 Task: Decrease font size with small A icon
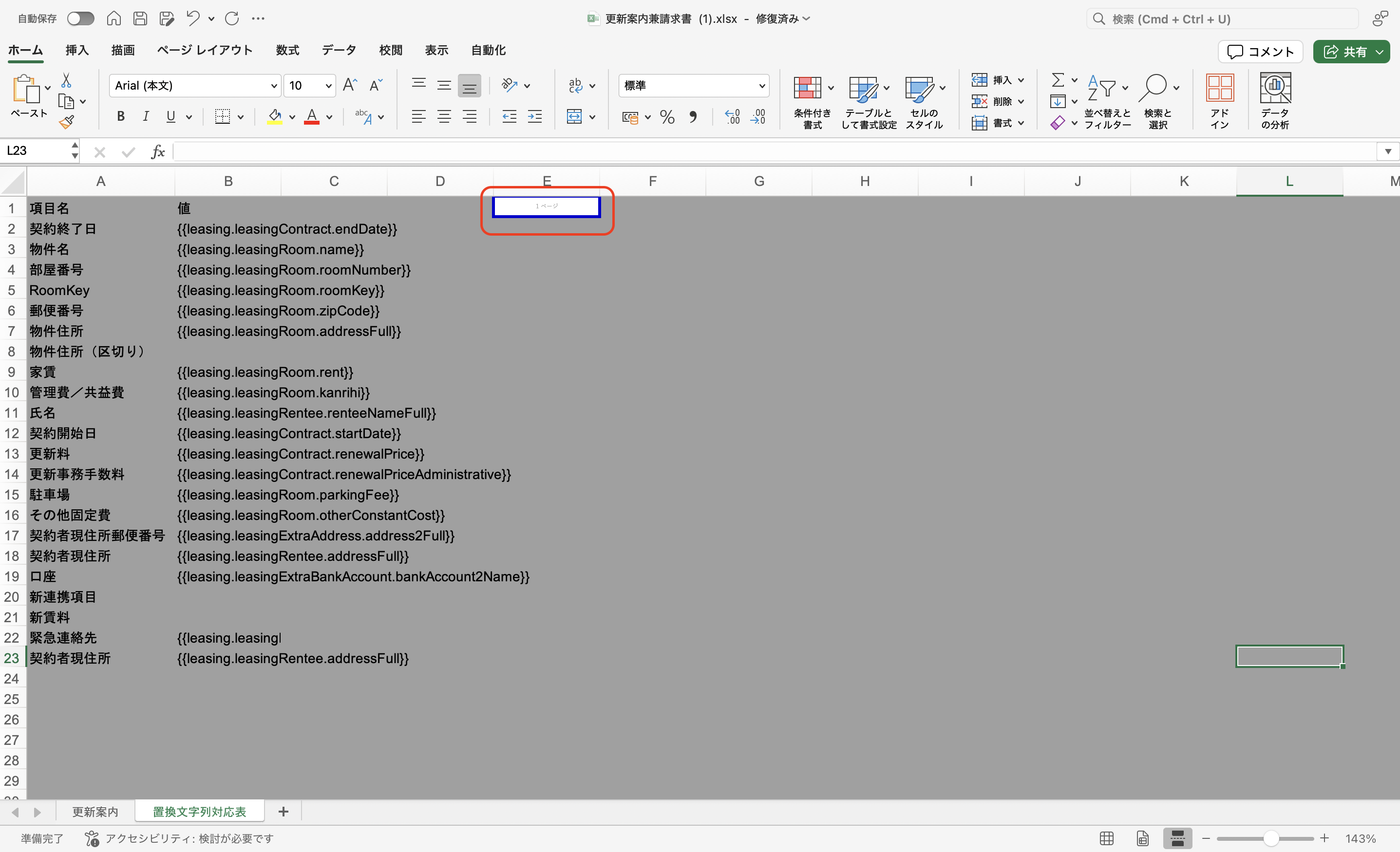376,85
